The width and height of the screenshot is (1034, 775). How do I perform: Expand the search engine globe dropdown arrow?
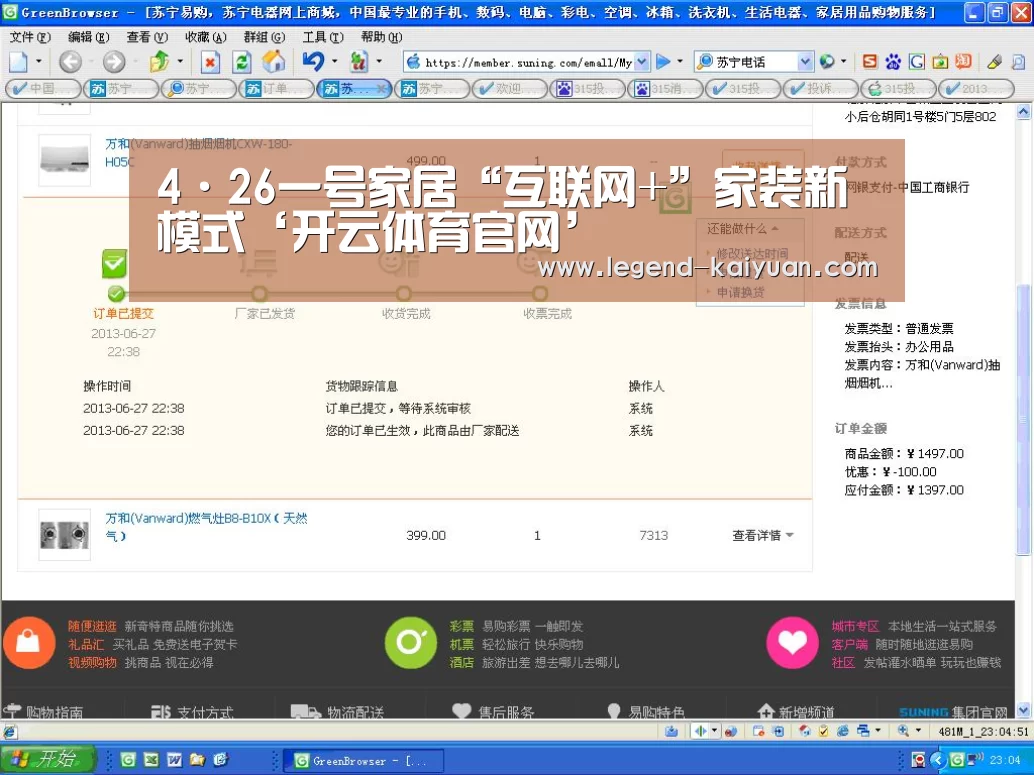843,62
